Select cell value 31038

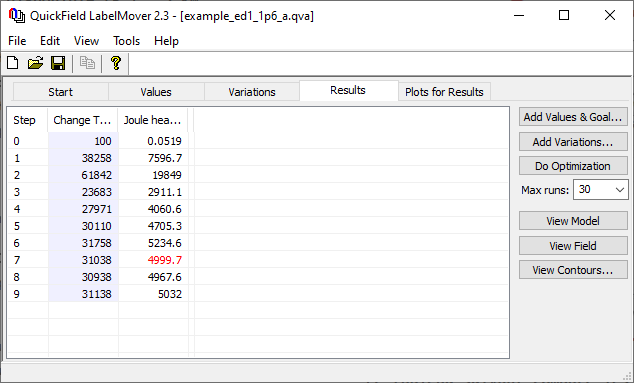point(96,260)
